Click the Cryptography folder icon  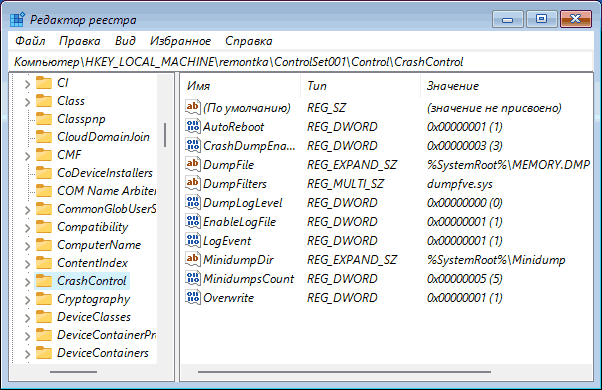click(x=44, y=299)
